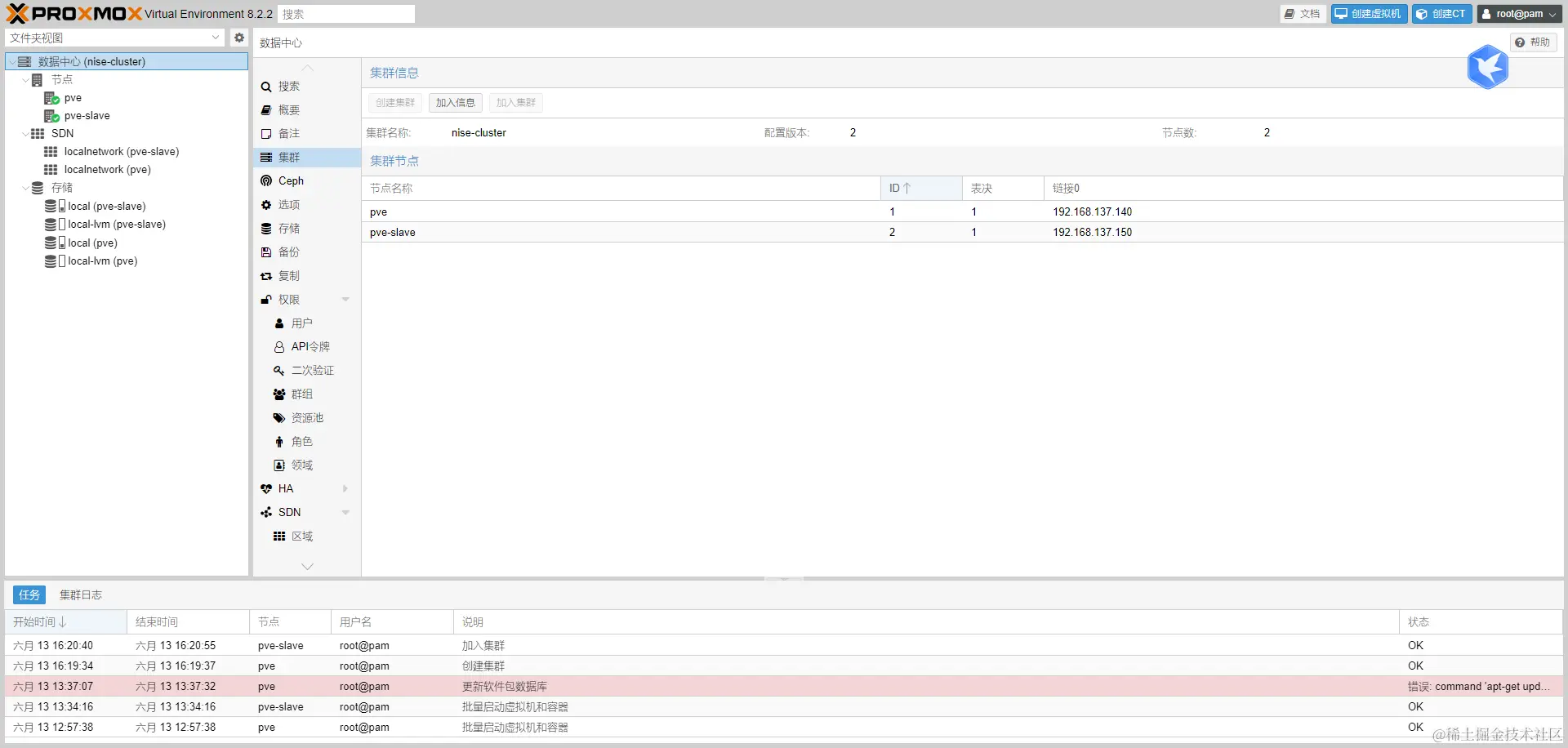This screenshot has height=748, width=1568.
Task: Click the local (pve) storage icon
Action: [x=55, y=243]
